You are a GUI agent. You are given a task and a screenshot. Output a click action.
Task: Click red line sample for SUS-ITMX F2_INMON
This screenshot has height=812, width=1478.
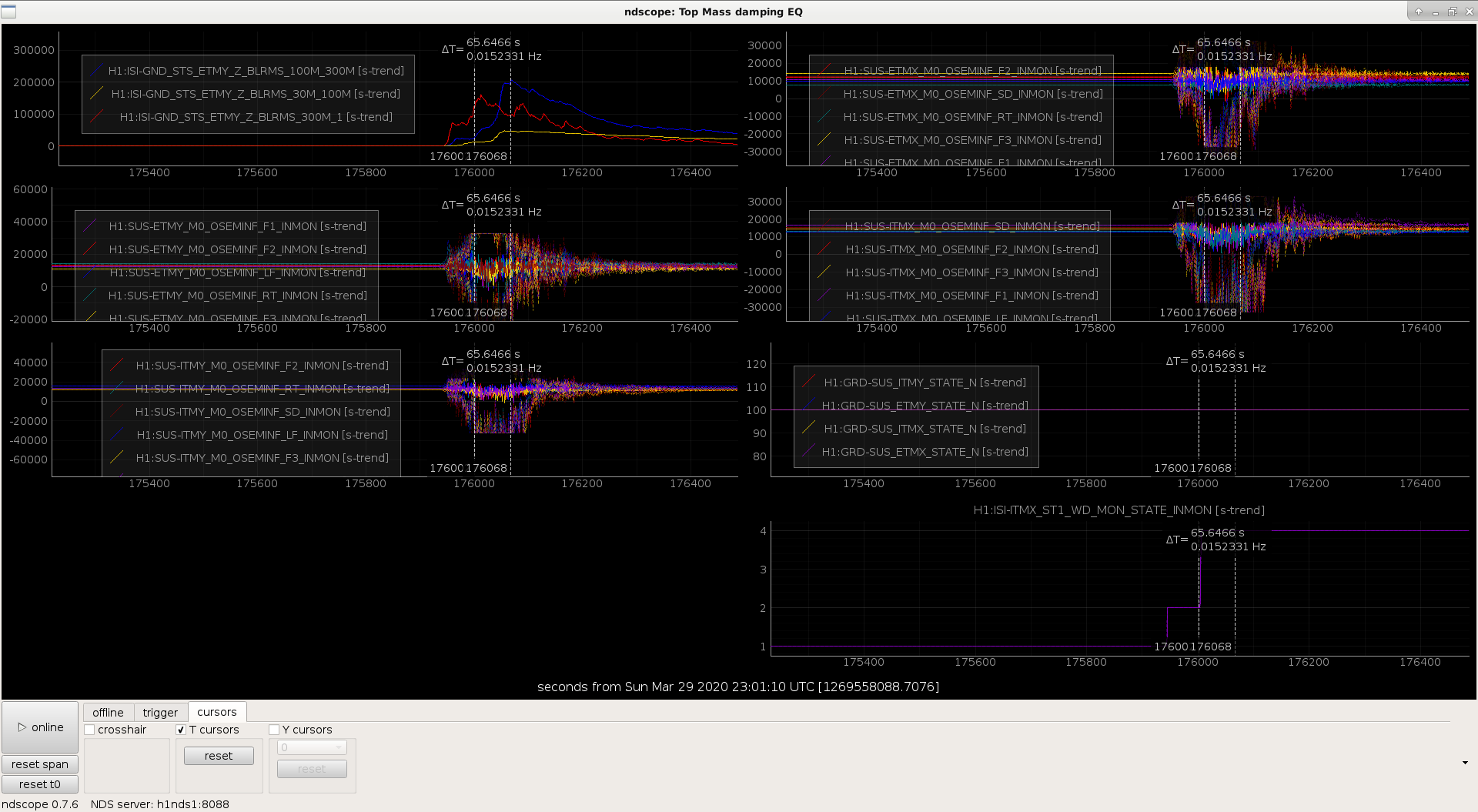824,249
